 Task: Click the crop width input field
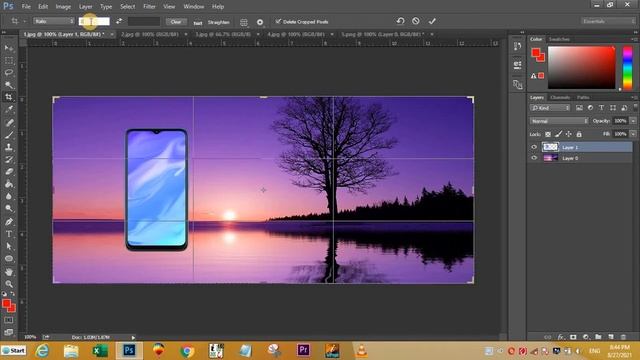pyautogui.click(x=94, y=21)
